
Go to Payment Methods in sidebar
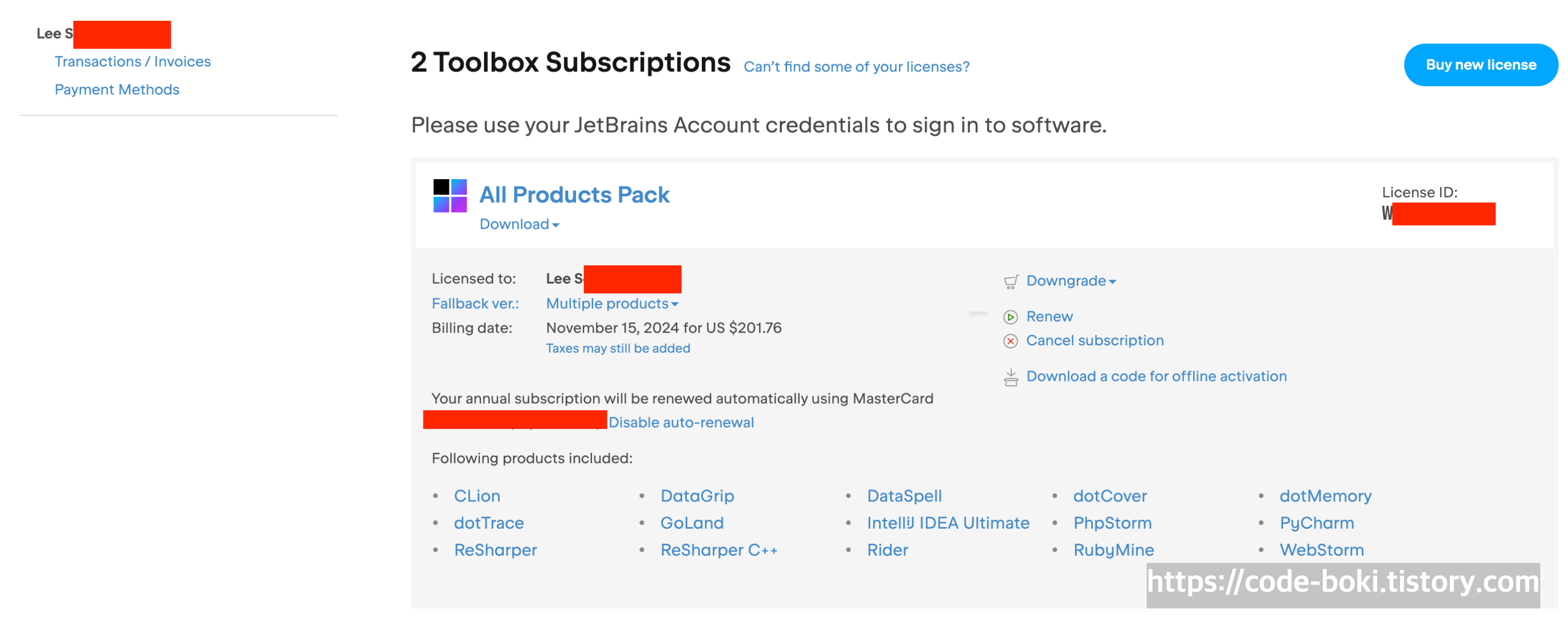(x=117, y=89)
